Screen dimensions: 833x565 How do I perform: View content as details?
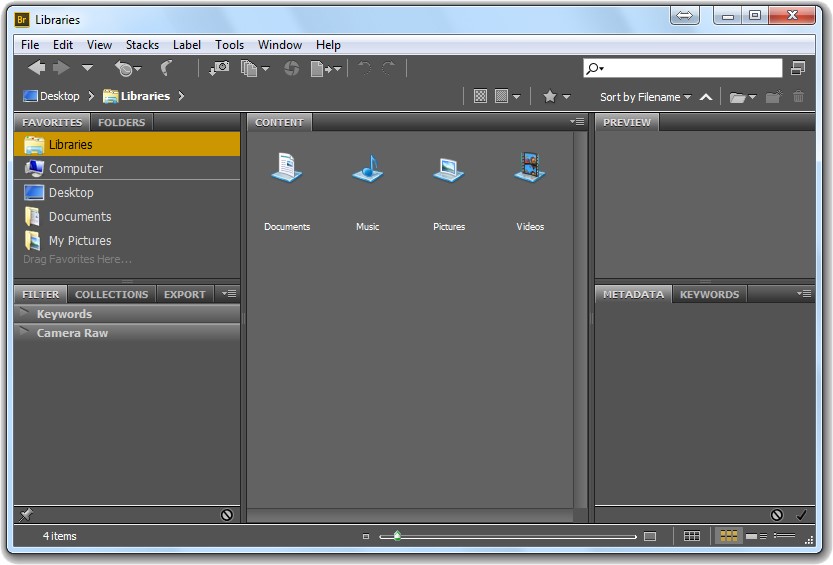click(756, 536)
